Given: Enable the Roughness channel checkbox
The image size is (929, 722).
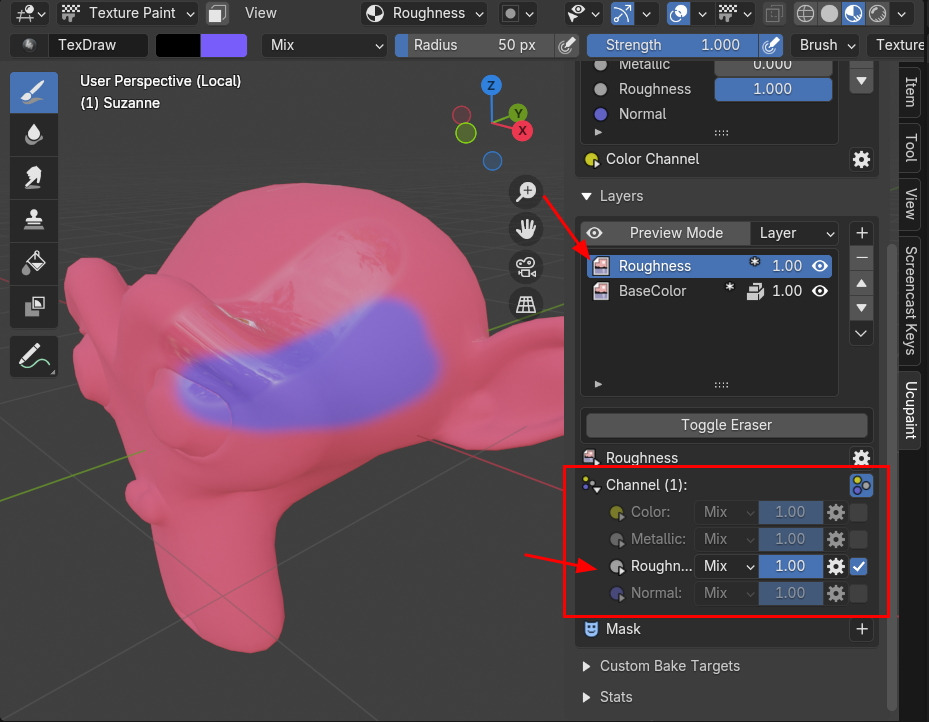Looking at the screenshot, I should tap(858, 567).
